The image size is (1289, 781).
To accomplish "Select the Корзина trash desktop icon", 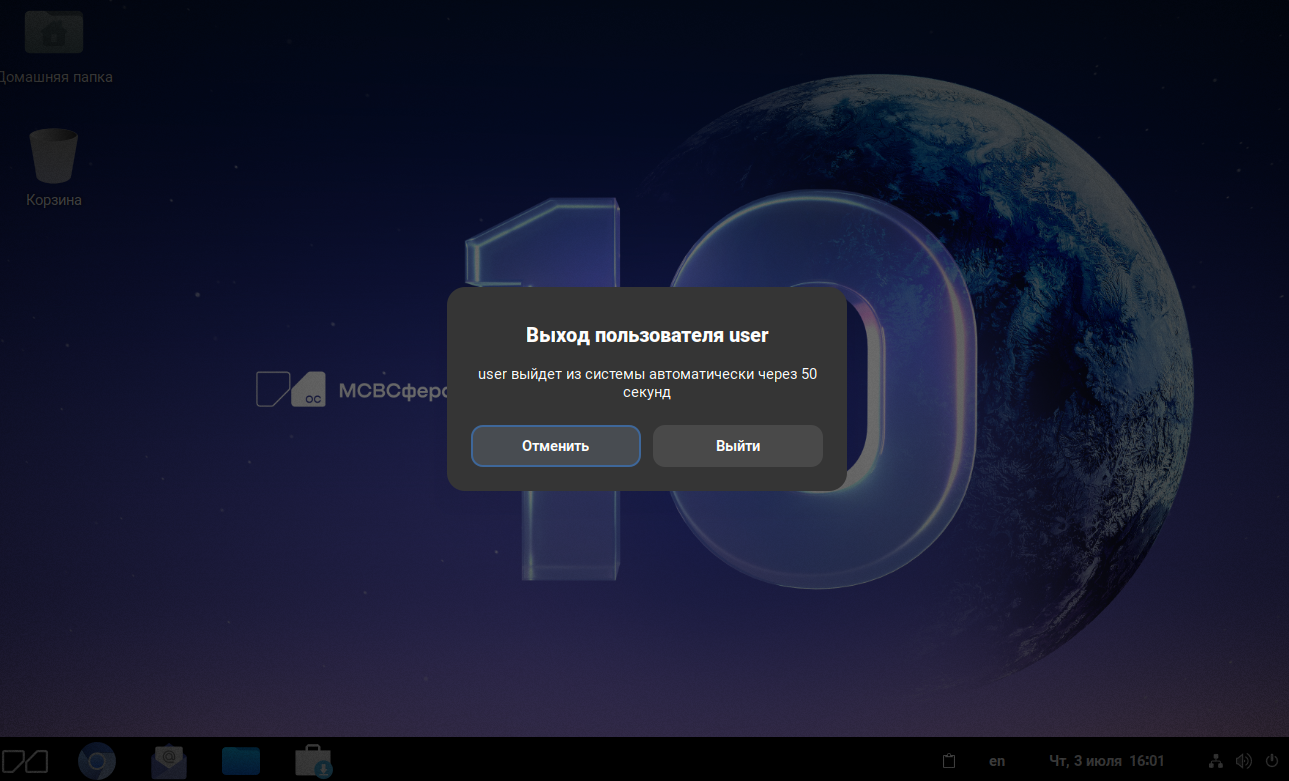I will tap(54, 156).
